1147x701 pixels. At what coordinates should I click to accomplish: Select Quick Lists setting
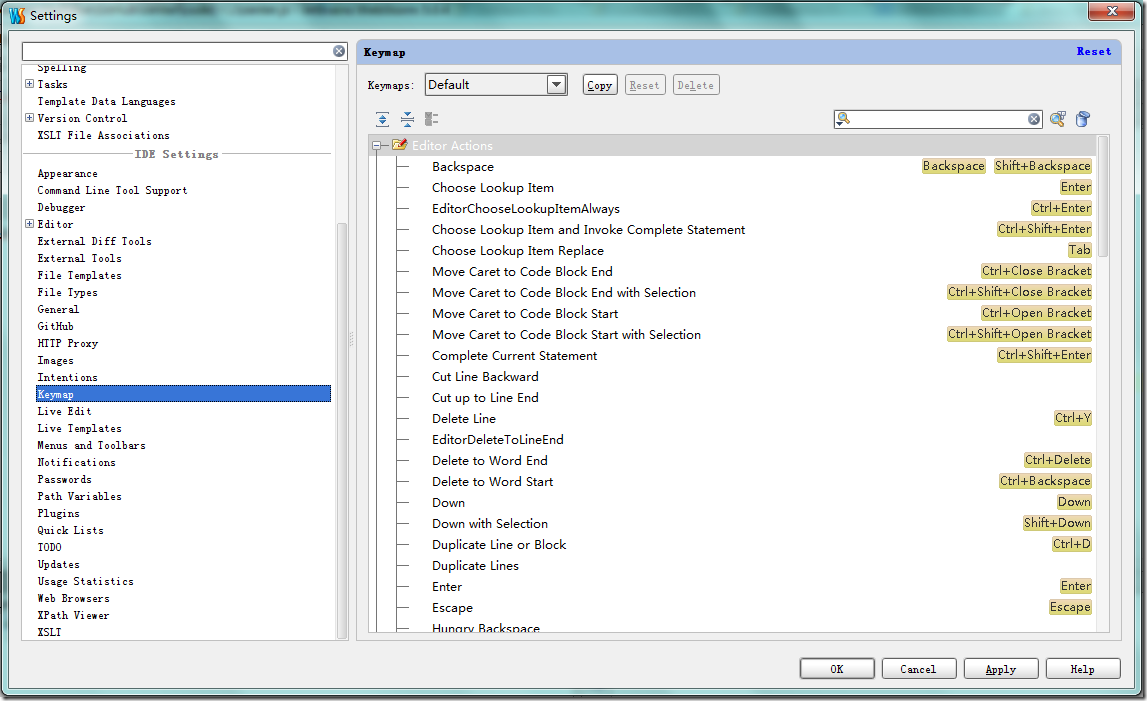pos(70,531)
